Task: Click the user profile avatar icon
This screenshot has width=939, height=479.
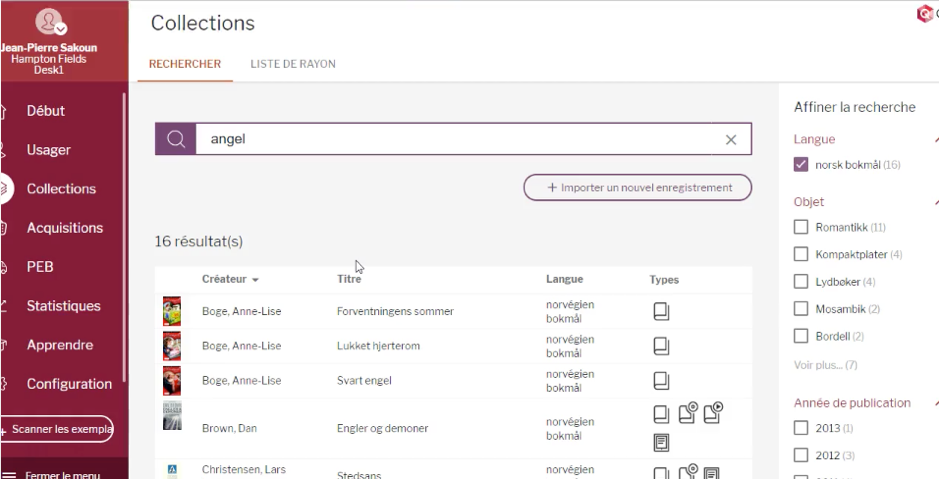Action: tap(49, 22)
